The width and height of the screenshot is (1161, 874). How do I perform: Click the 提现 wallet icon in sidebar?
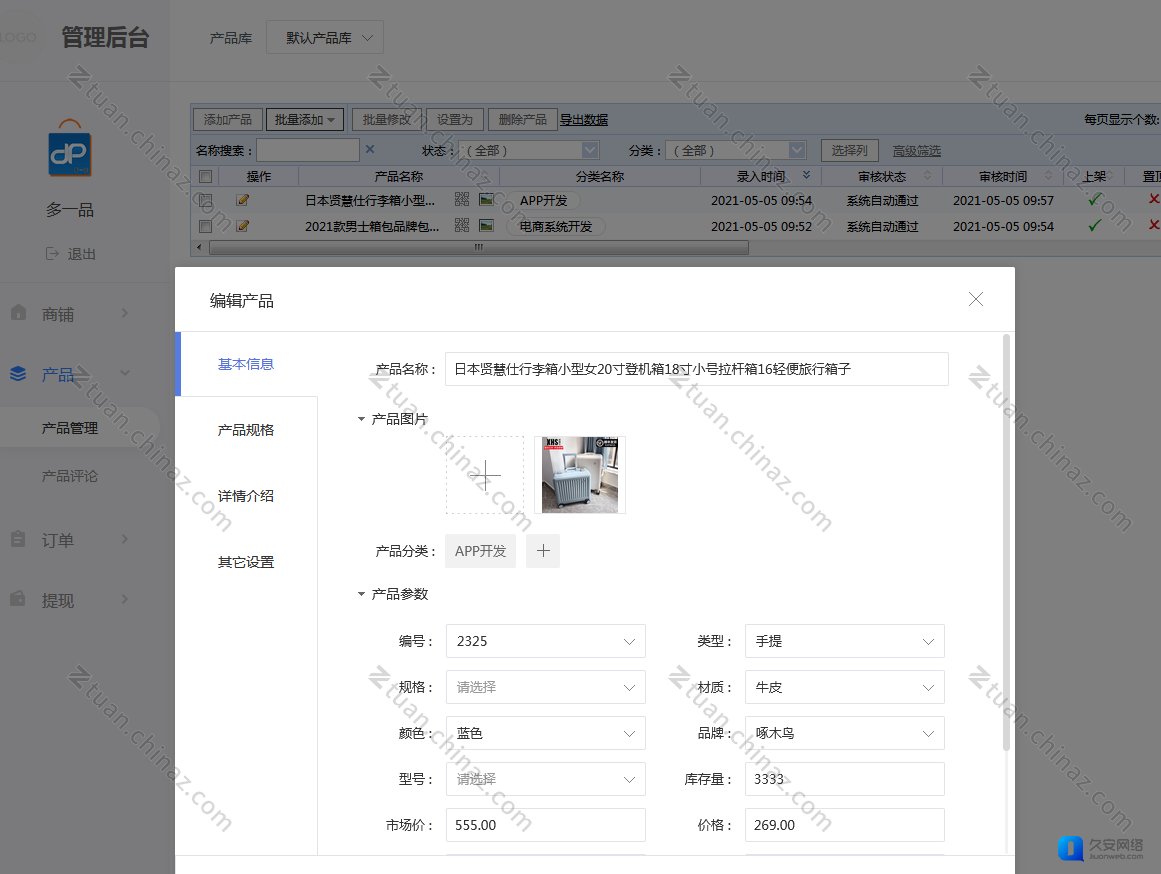(x=19, y=598)
